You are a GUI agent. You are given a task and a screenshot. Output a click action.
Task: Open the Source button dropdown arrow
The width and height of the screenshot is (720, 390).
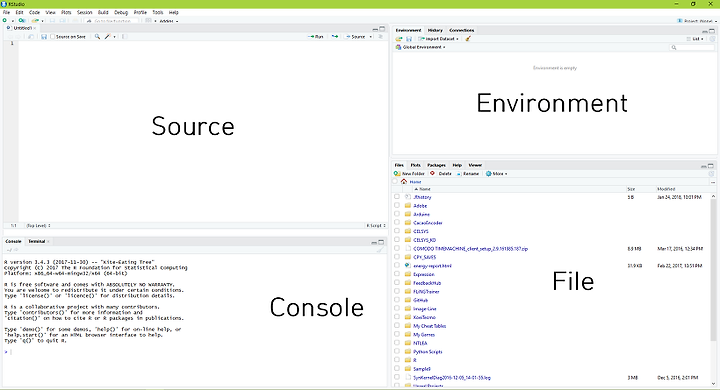point(371,37)
